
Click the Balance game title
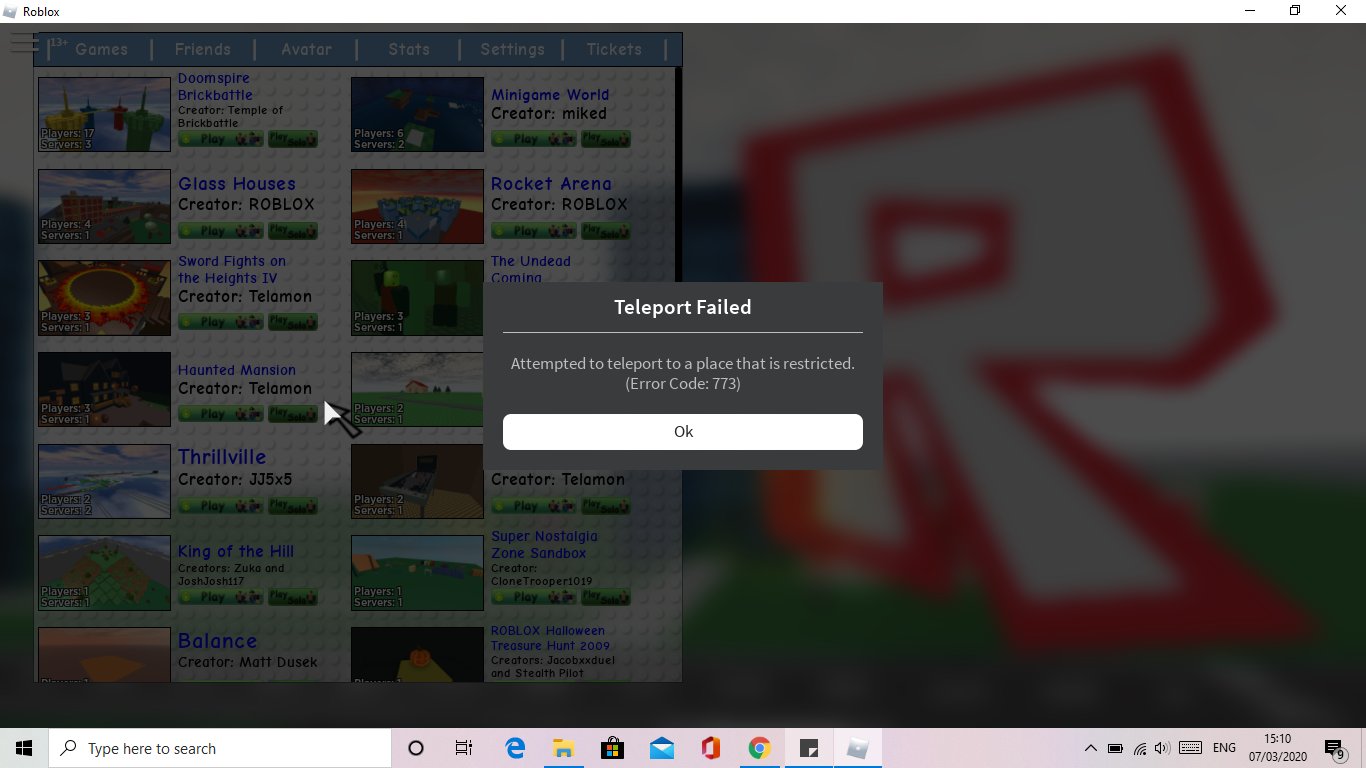217,641
